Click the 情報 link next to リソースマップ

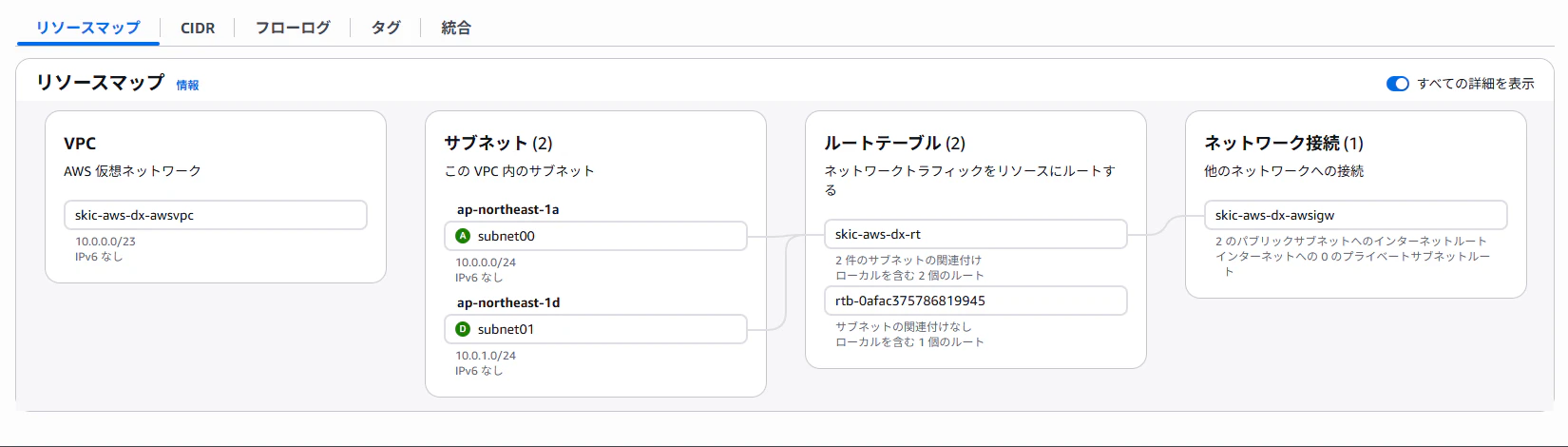pyautogui.click(x=187, y=85)
